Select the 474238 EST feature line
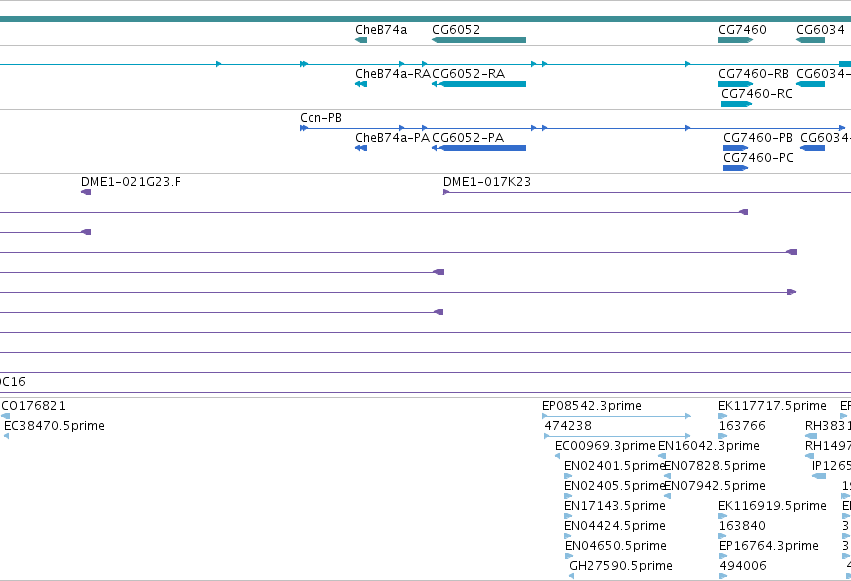 [x=617, y=436]
